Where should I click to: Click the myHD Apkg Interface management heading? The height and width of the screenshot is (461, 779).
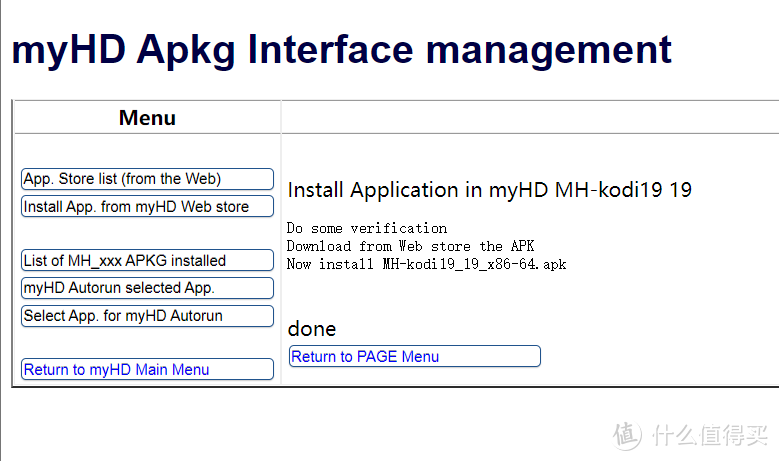point(341,49)
